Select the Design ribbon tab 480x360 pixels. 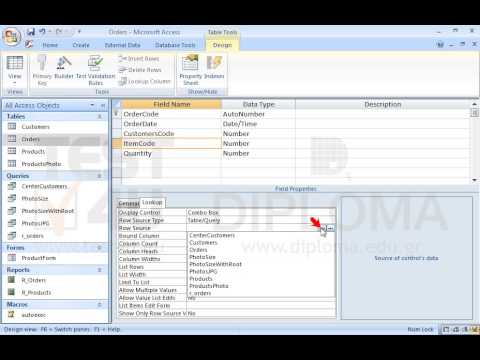[x=222, y=45]
